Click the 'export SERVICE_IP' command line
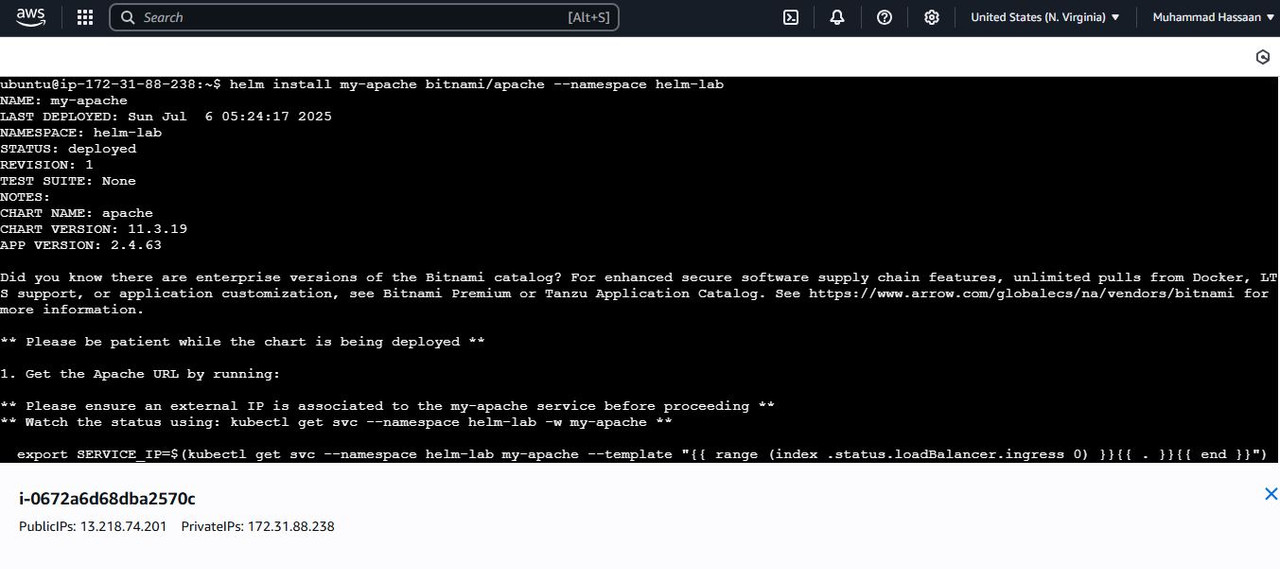1280x569 pixels. 642,454
